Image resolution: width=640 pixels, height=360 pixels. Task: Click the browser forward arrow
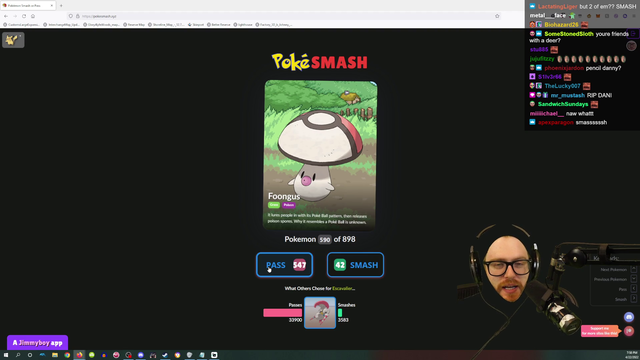pyautogui.click(x=15, y=16)
